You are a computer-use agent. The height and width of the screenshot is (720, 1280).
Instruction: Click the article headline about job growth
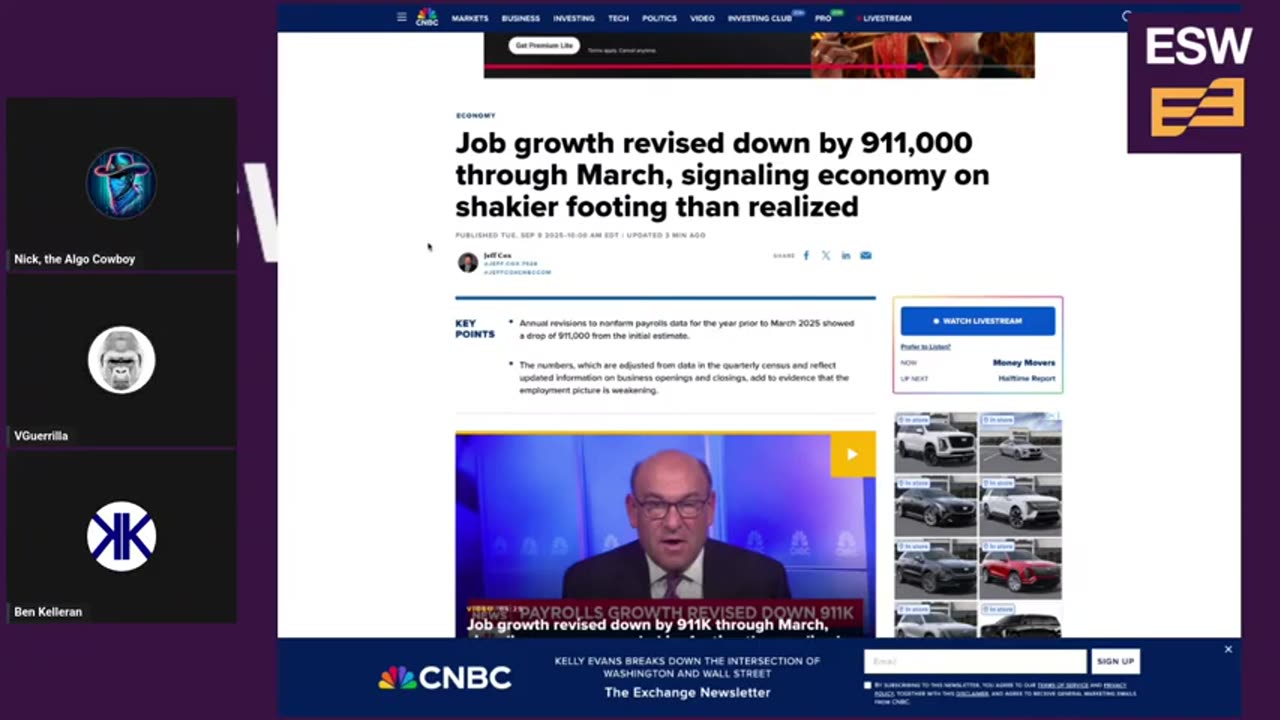(x=722, y=175)
